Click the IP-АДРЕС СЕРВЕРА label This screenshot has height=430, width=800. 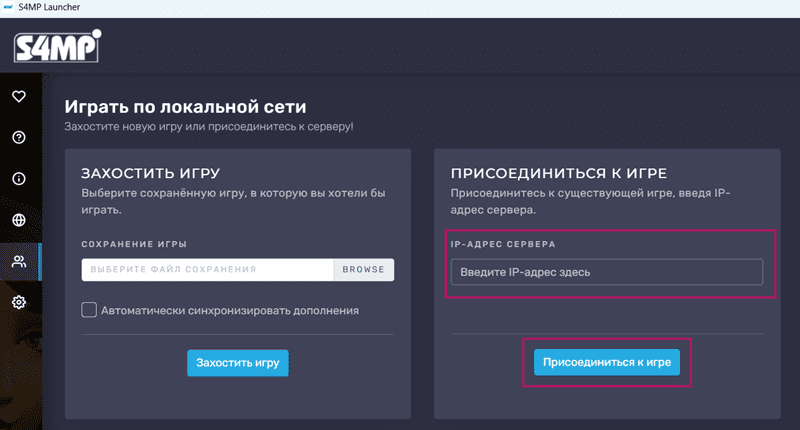pyautogui.click(x=503, y=244)
